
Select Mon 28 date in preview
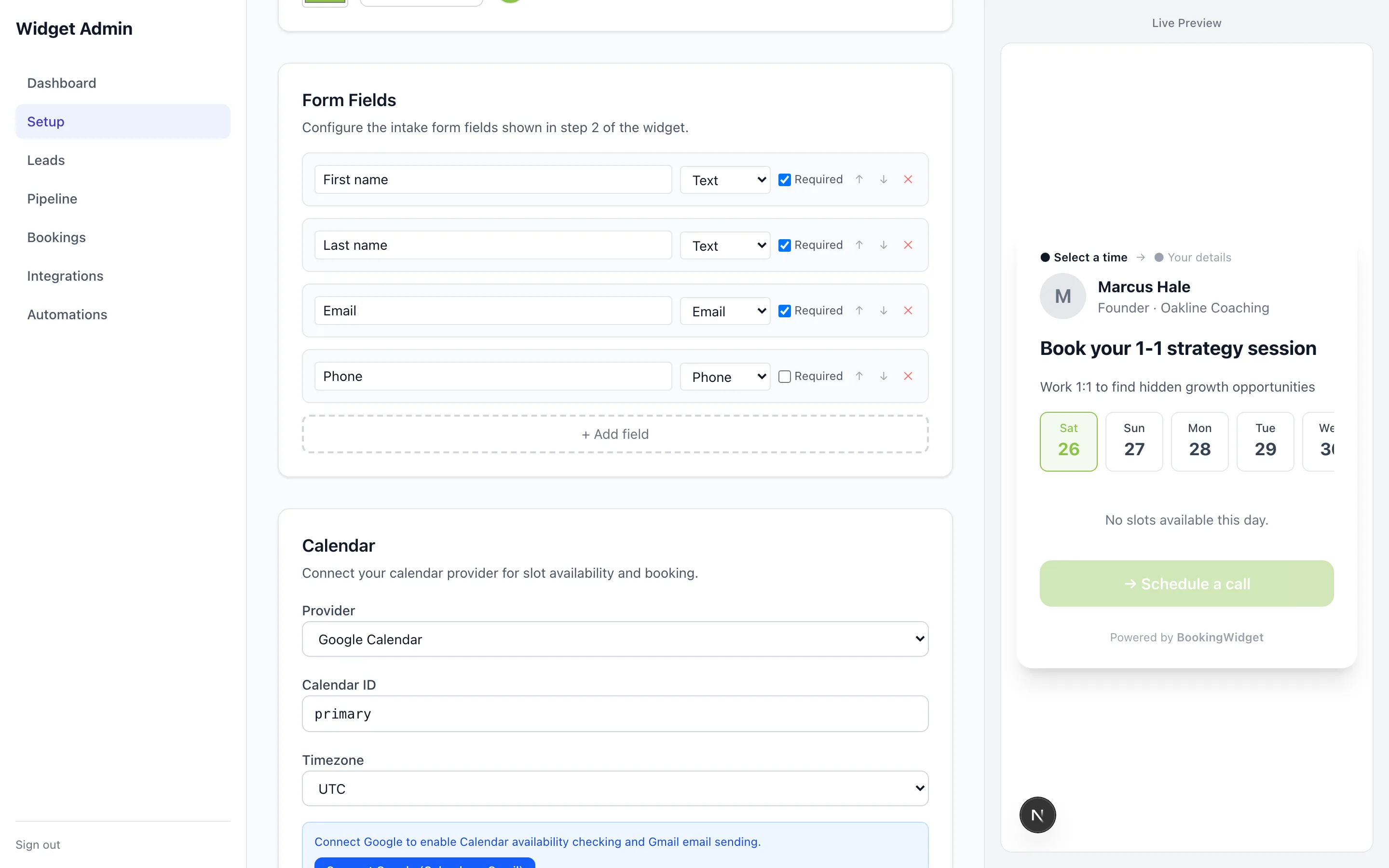(x=1199, y=441)
